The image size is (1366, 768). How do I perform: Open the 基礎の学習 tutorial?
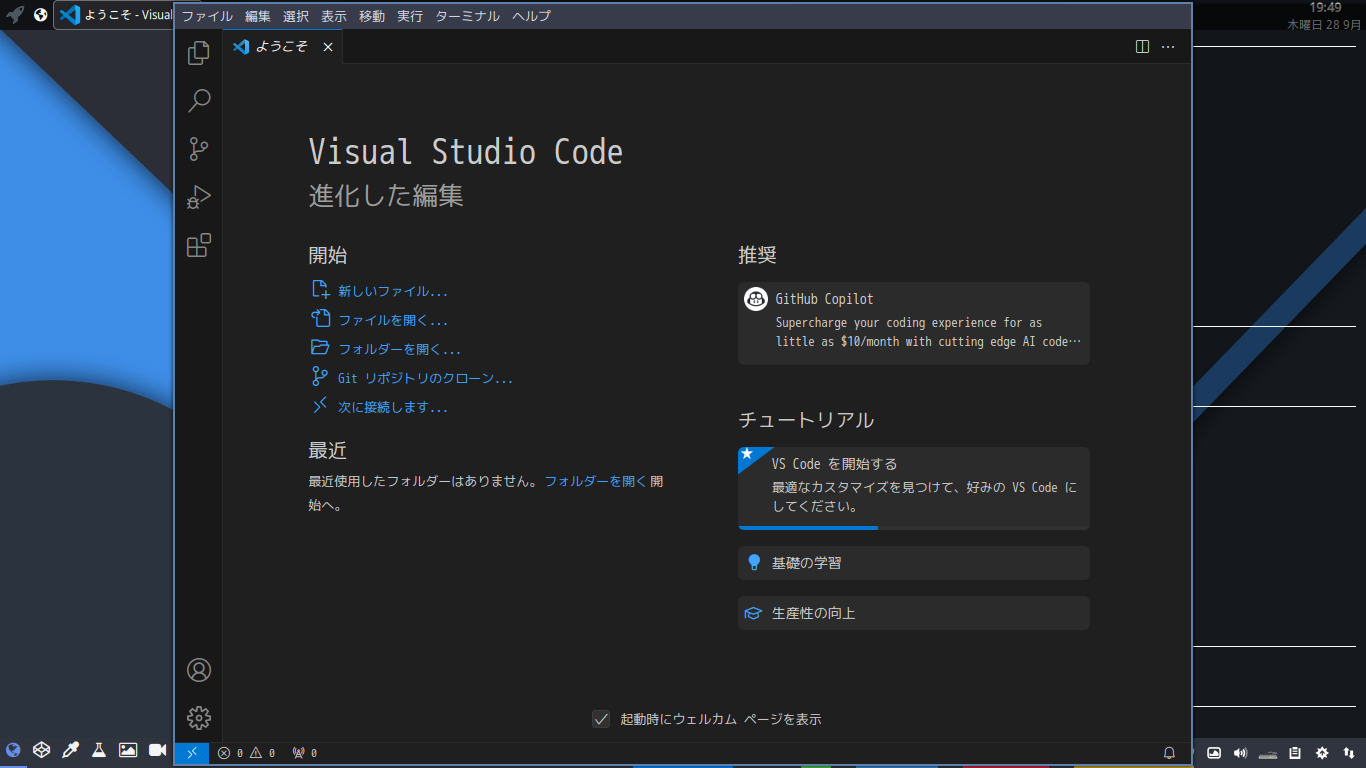[914, 563]
